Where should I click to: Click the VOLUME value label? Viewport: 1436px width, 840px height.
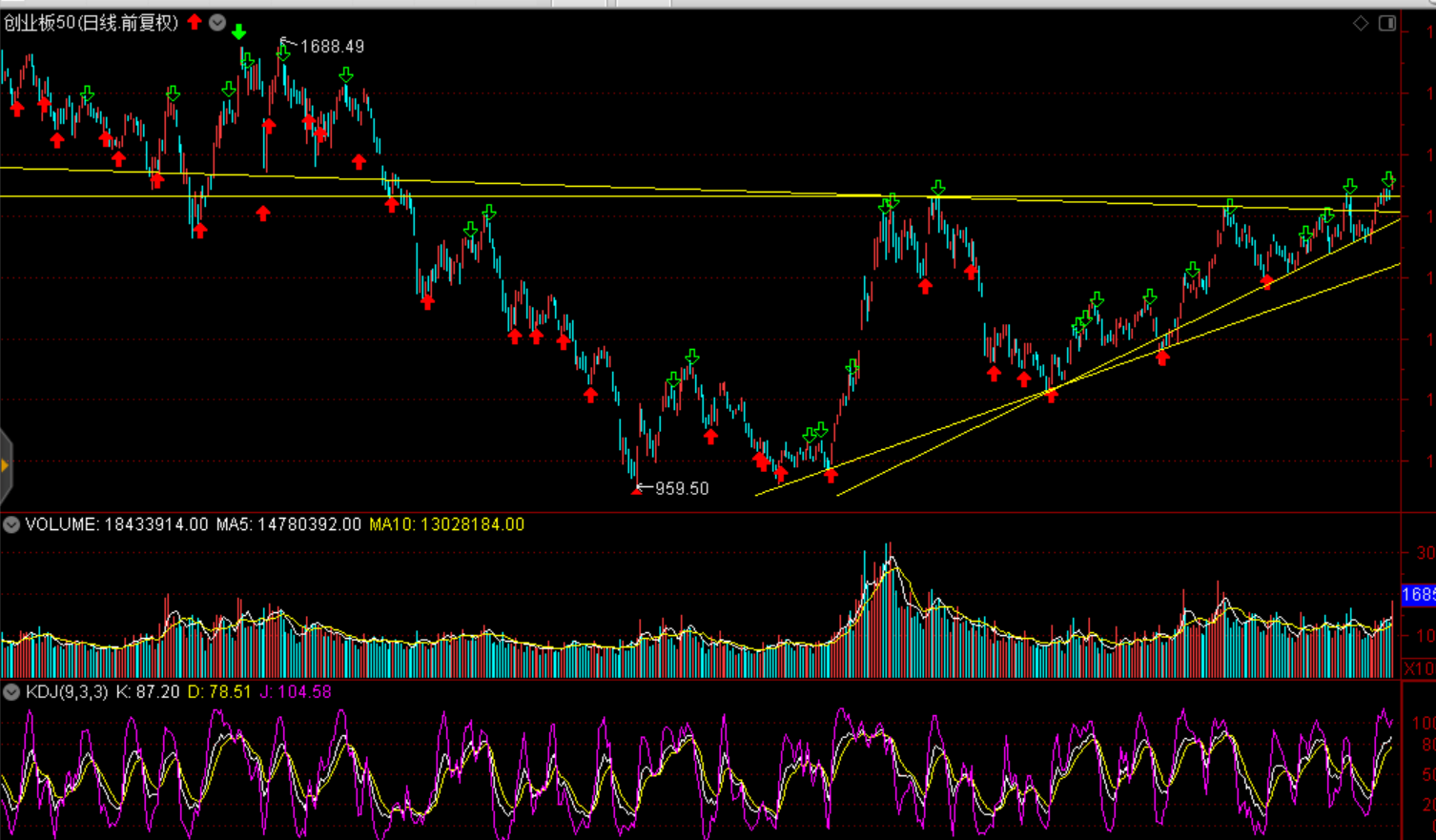[x=116, y=524]
